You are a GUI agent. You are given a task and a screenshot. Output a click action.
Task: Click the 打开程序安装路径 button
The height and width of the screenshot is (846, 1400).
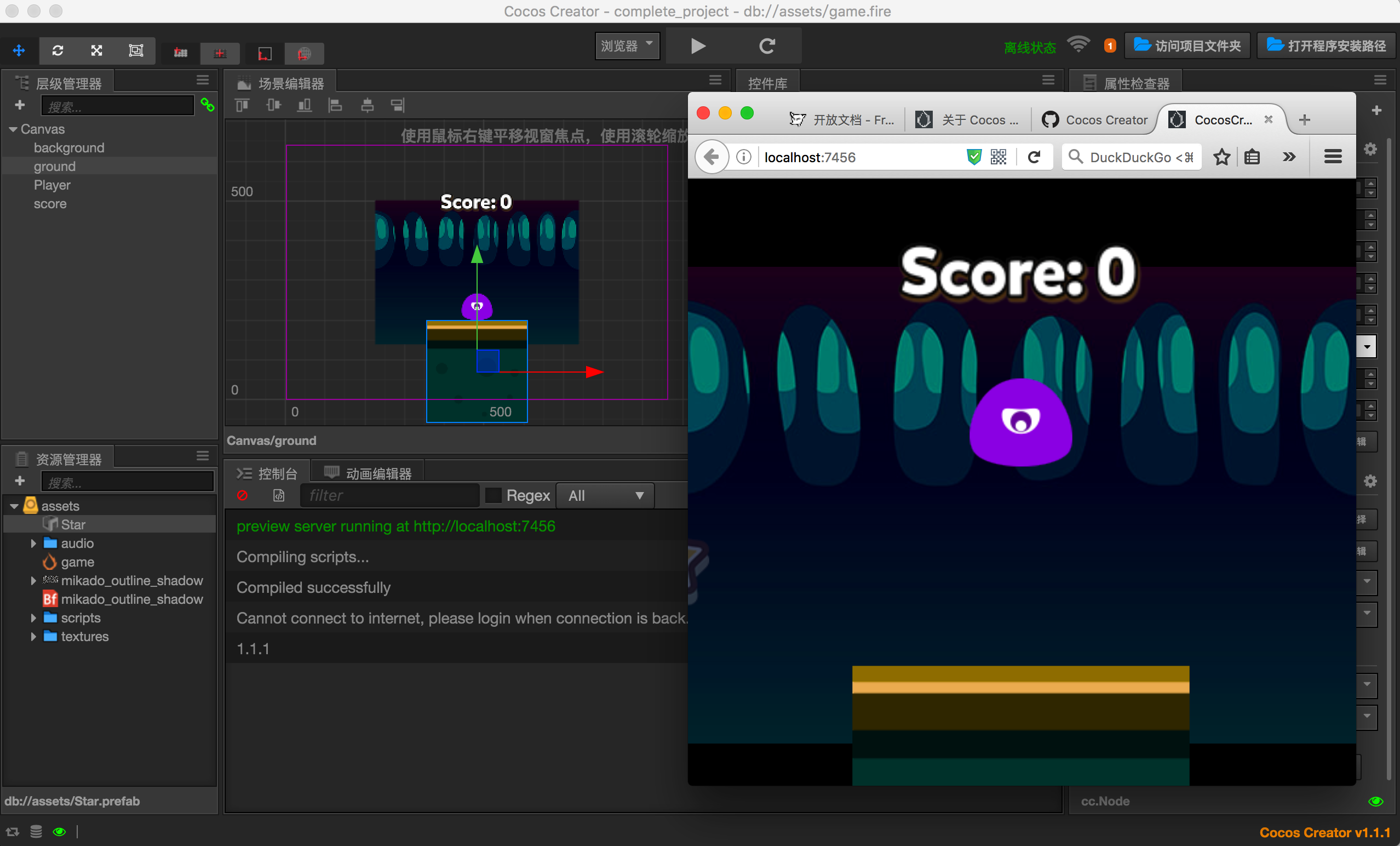point(1326,46)
